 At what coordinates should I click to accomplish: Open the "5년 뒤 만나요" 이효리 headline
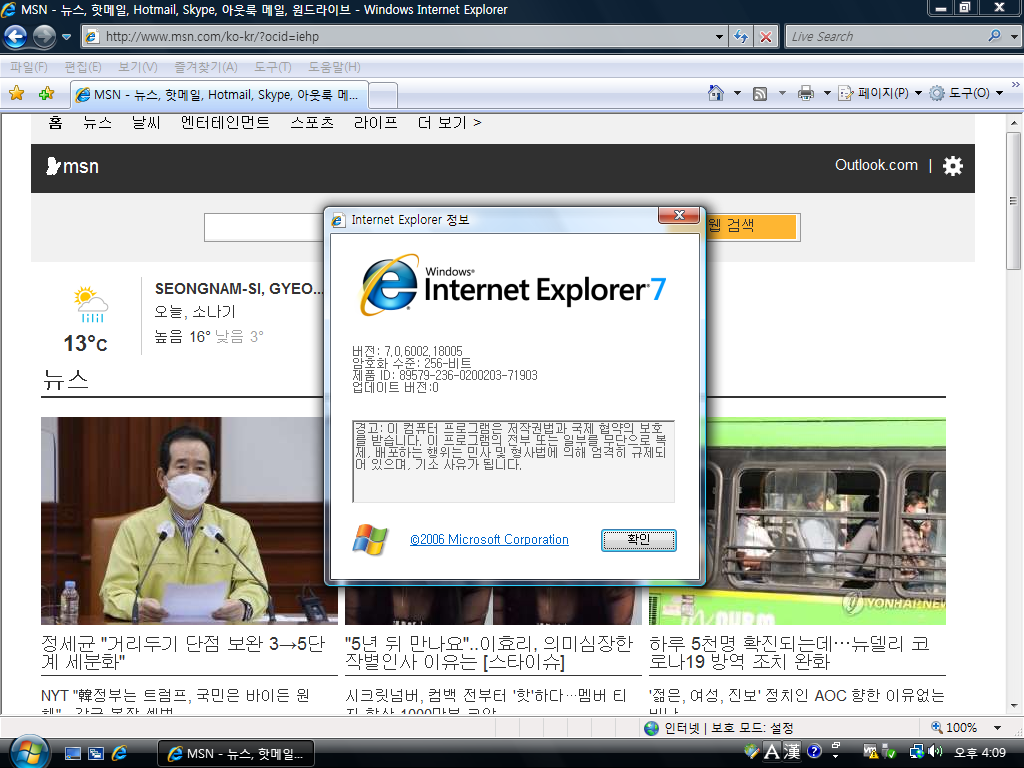pos(489,652)
